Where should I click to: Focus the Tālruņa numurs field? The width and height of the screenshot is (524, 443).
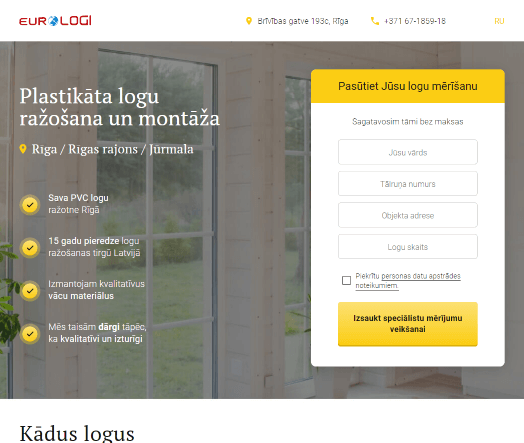(x=408, y=184)
